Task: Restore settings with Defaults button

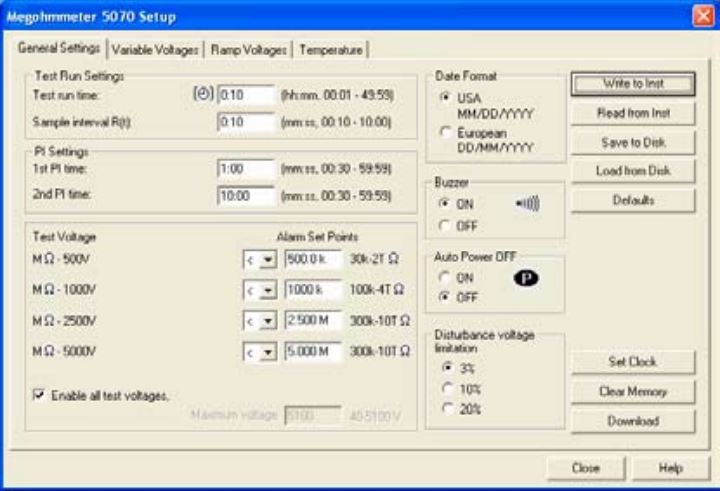Action: (x=633, y=200)
